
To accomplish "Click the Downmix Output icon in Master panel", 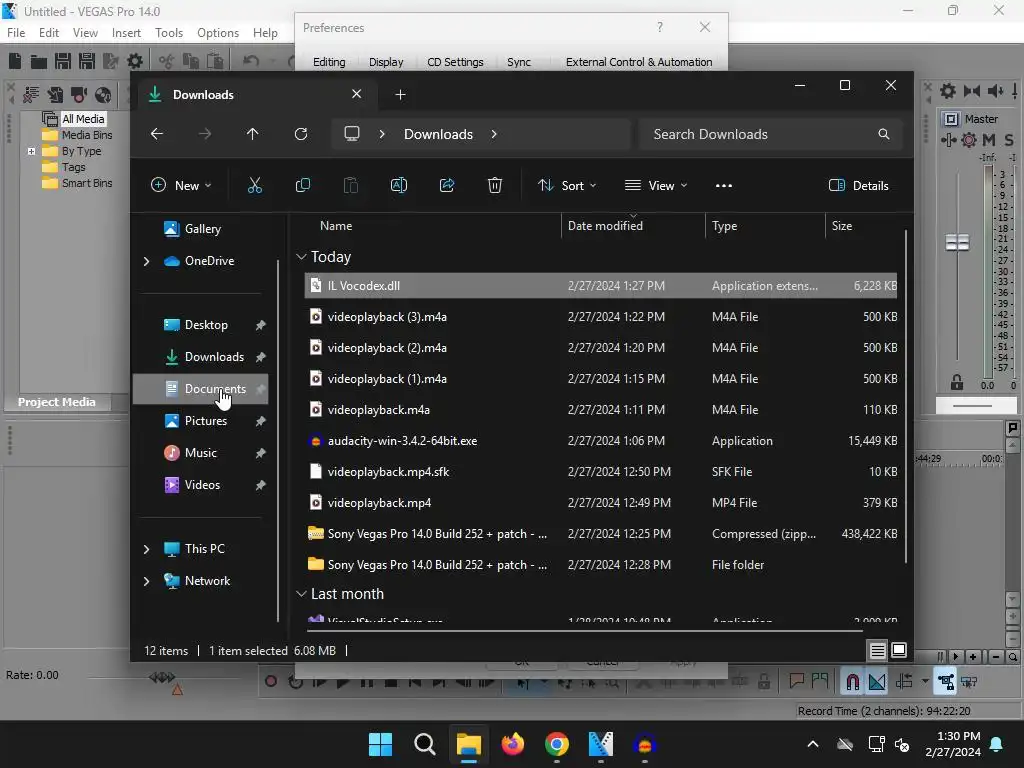I will tap(972, 91).
